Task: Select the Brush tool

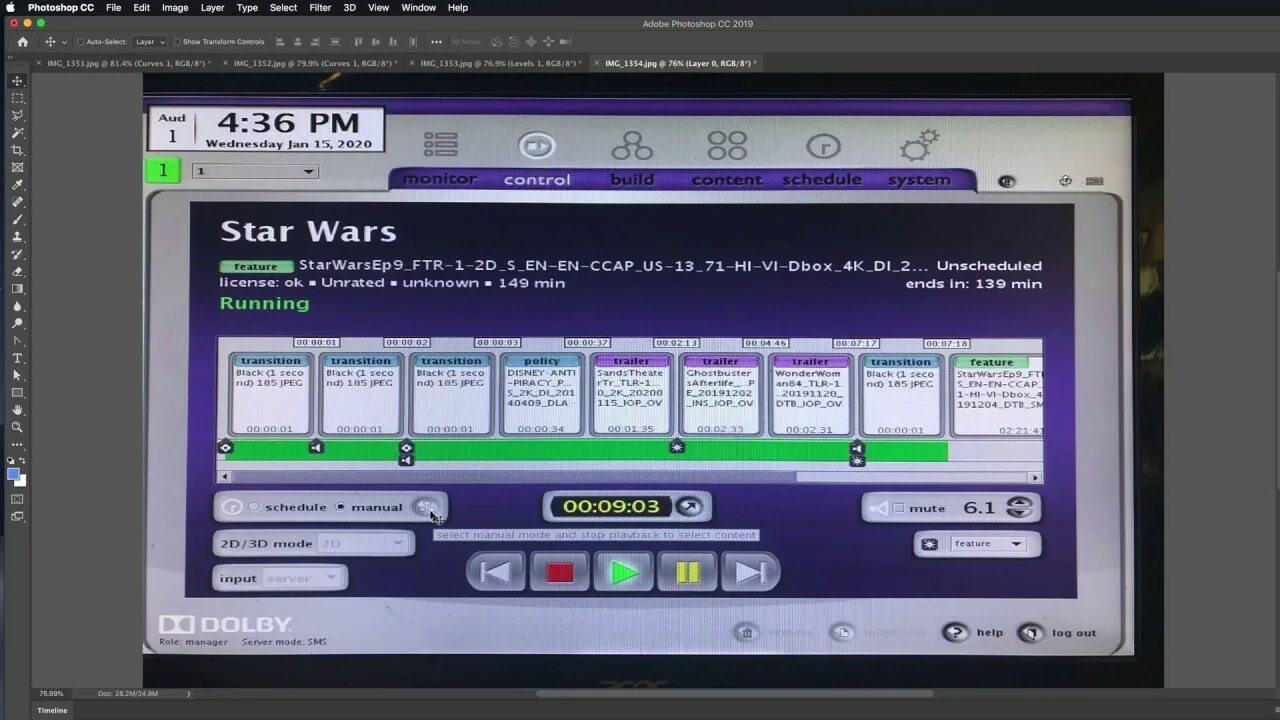Action: pyautogui.click(x=17, y=219)
